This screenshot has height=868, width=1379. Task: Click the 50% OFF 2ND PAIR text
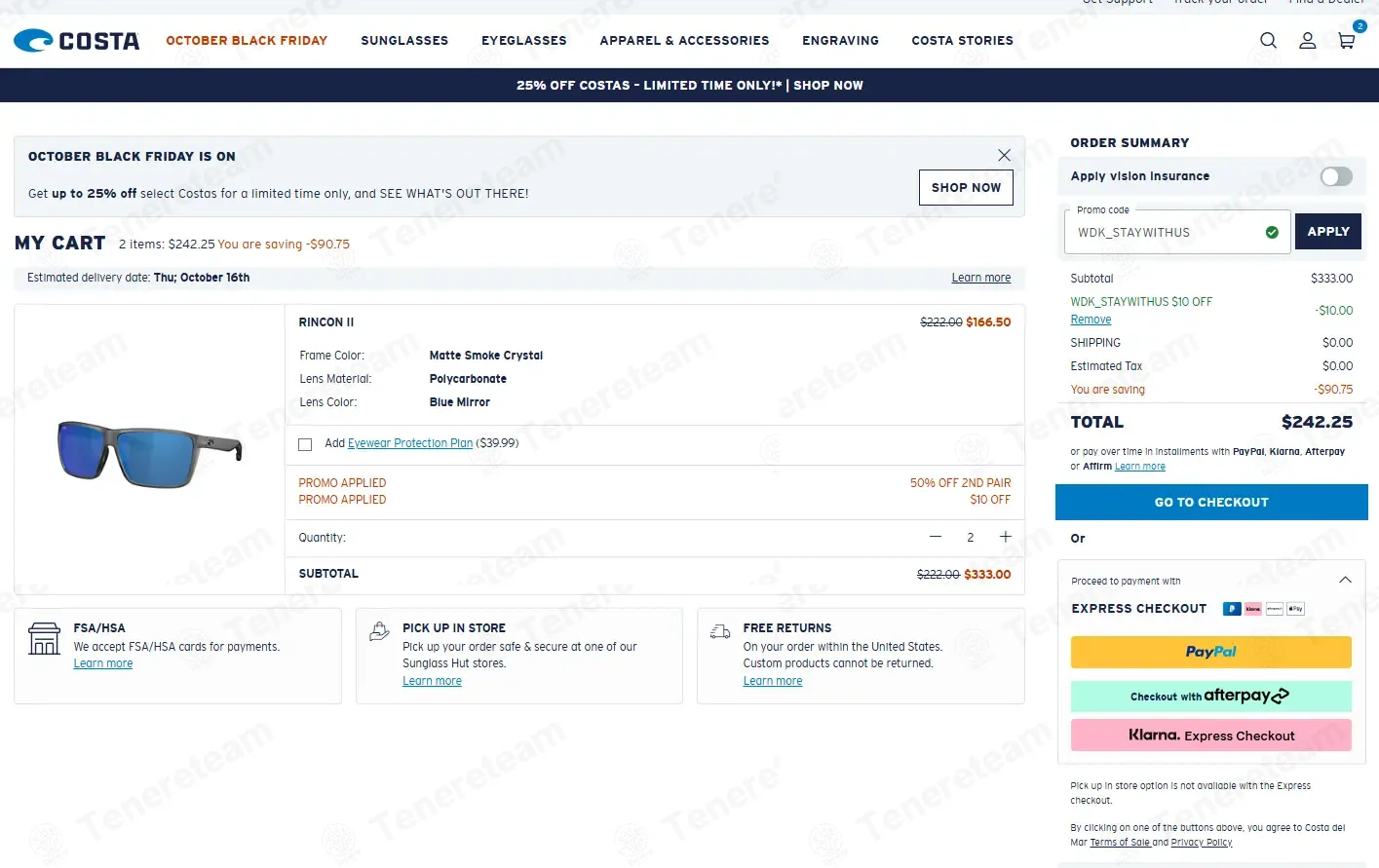(x=960, y=483)
